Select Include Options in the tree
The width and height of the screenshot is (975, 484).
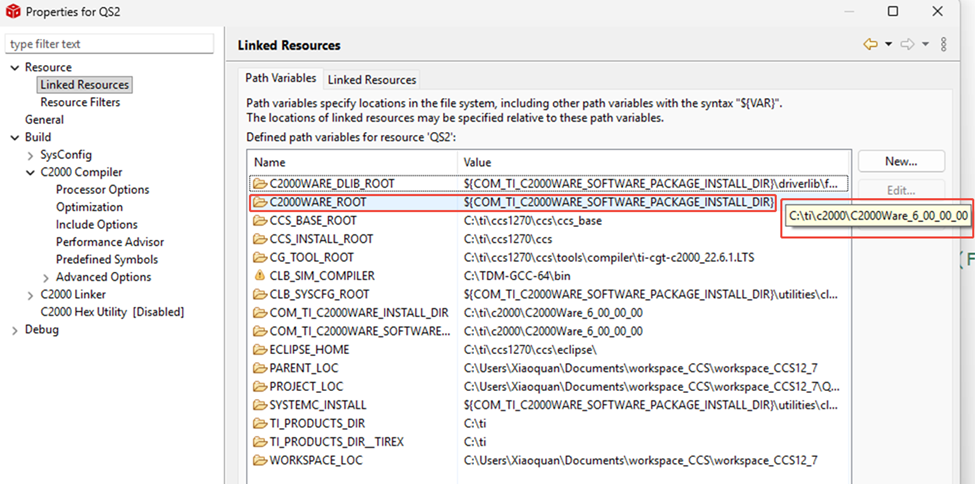[97, 225]
